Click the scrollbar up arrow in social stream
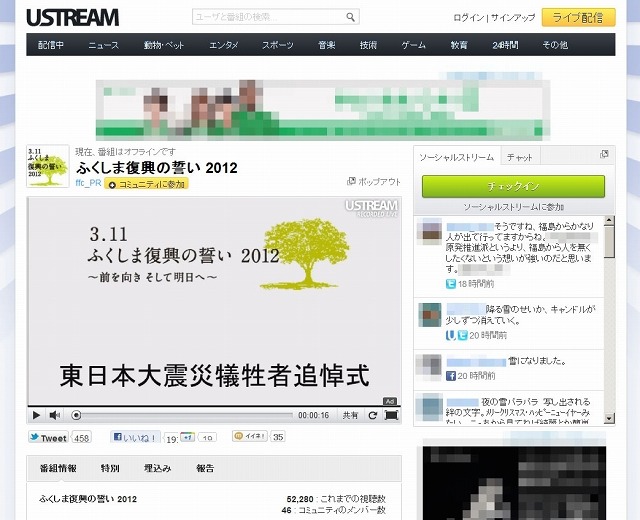The image size is (640, 520). coord(609,220)
